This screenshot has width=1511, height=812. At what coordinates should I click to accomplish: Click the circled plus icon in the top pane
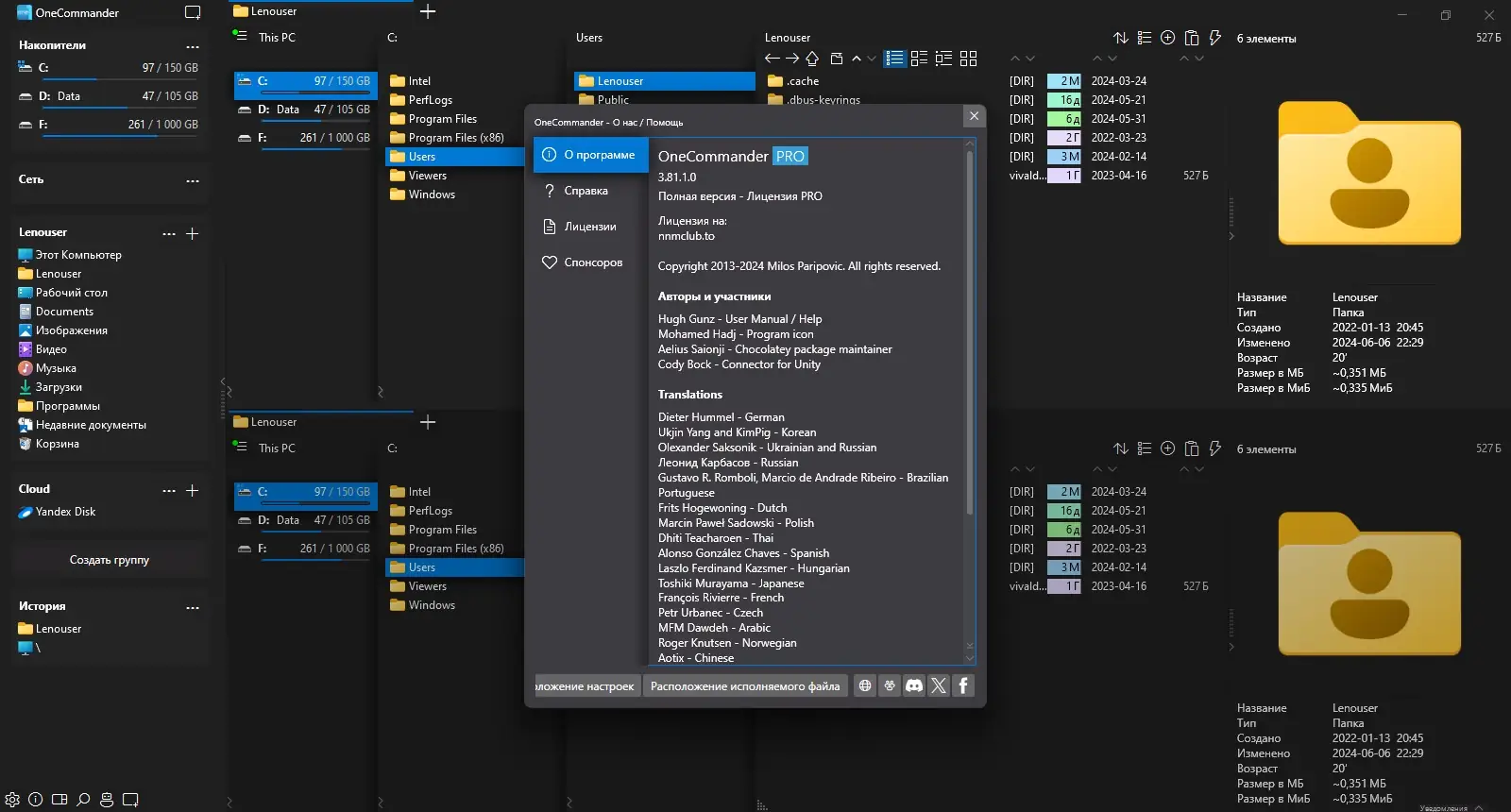pyautogui.click(x=1168, y=38)
